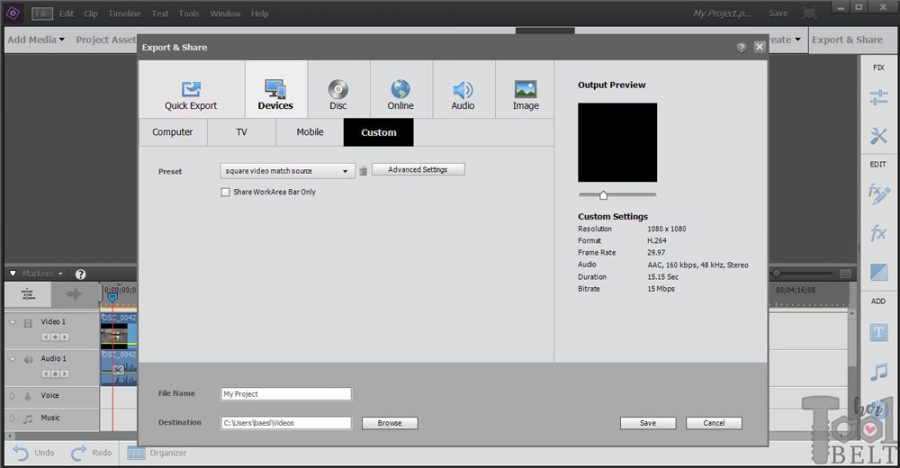
Task: Open the File menu
Action: (42, 13)
